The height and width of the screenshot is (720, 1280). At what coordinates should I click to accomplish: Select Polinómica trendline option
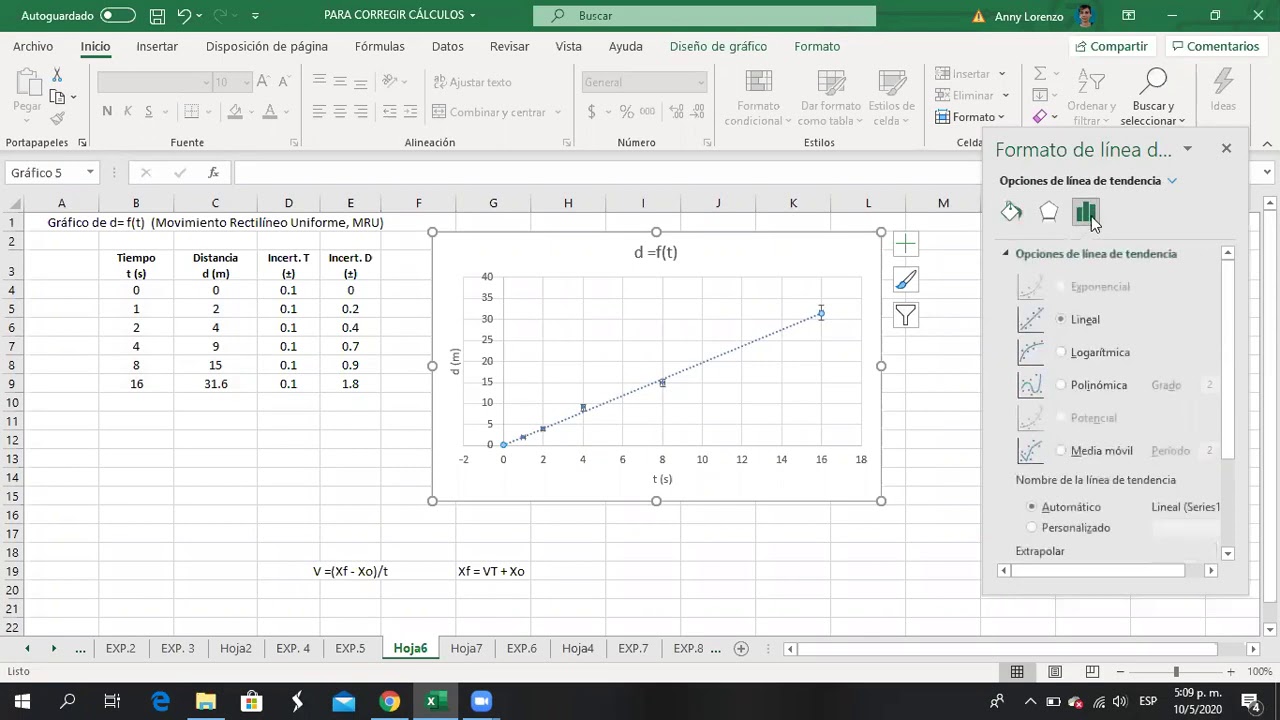(x=1061, y=385)
